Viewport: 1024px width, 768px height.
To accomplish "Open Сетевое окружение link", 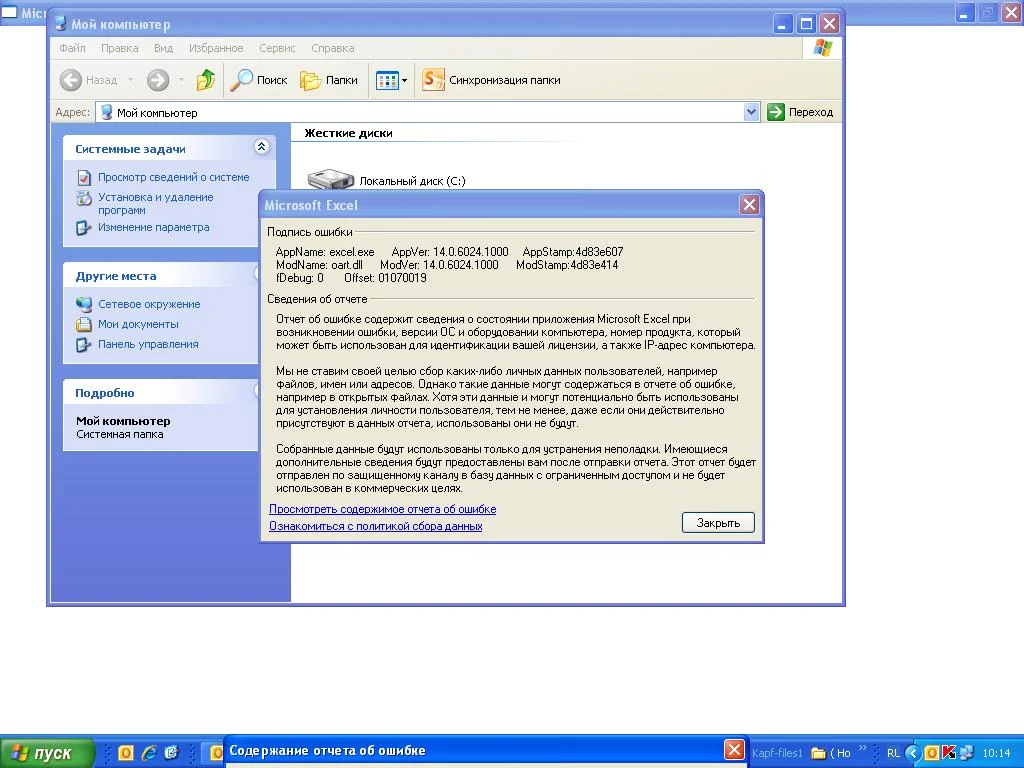I will click(x=149, y=304).
